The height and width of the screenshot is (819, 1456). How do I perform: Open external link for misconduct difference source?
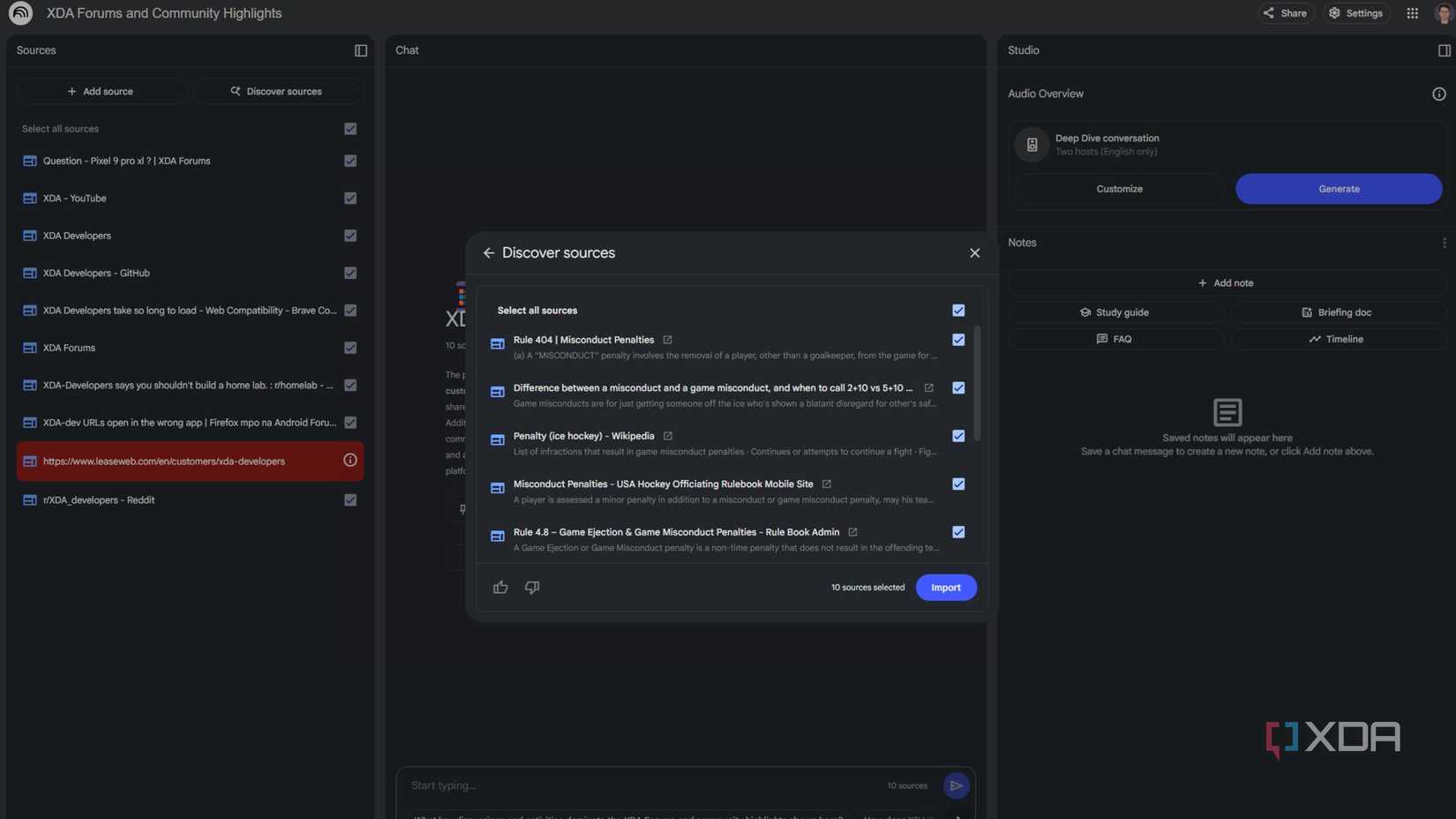(928, 388)
